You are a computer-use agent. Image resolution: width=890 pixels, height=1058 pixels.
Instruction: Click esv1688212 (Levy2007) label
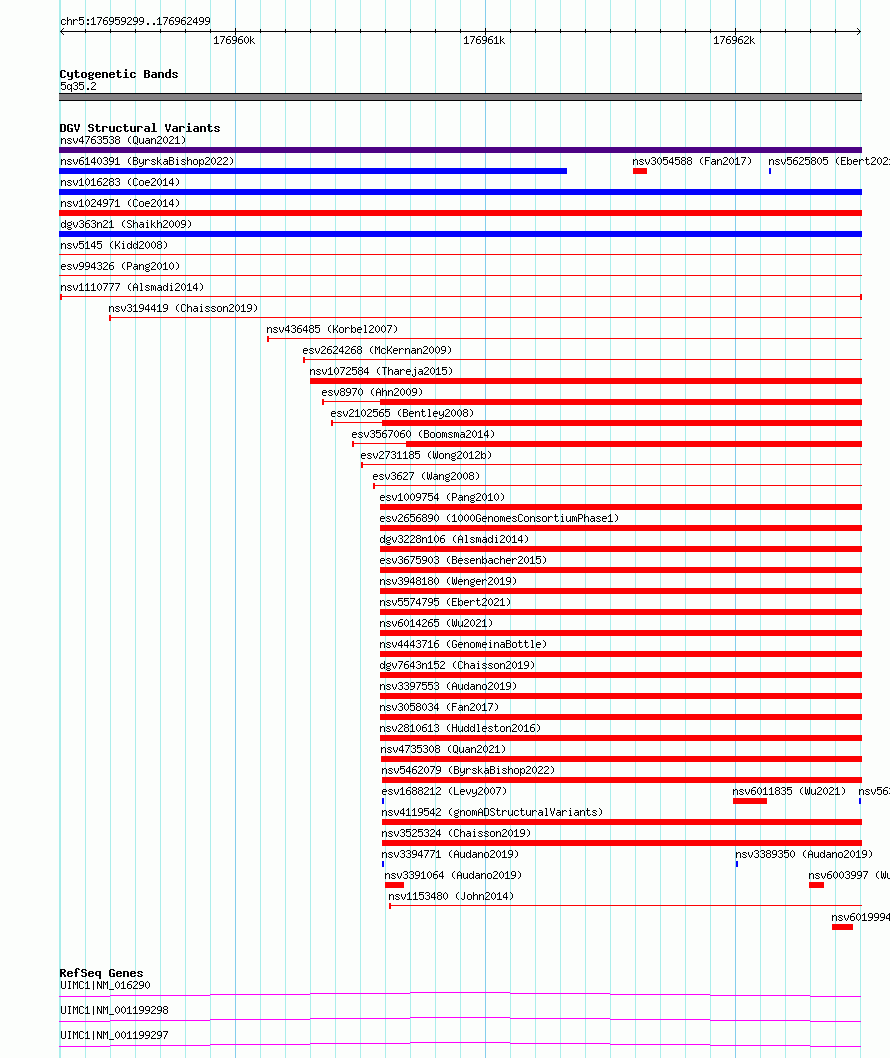coord(444,791)
